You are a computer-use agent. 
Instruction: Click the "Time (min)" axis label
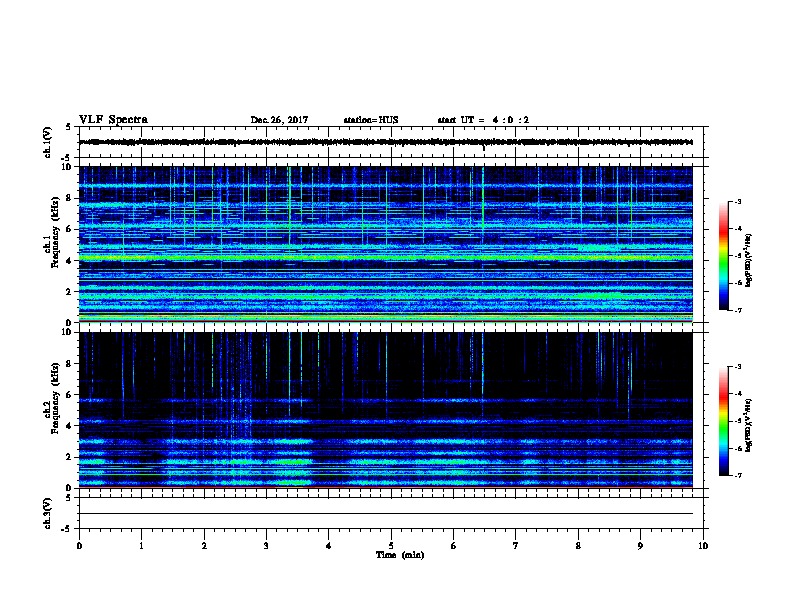(400, 555)
